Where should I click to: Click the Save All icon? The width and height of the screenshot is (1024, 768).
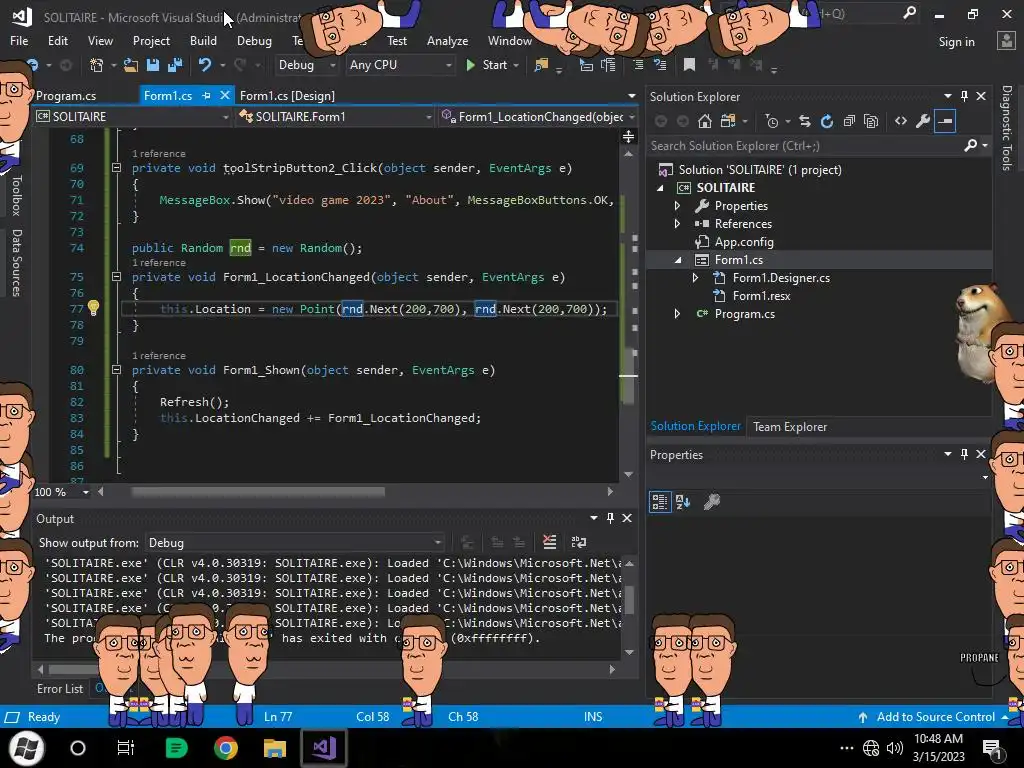tap(175, 65)
